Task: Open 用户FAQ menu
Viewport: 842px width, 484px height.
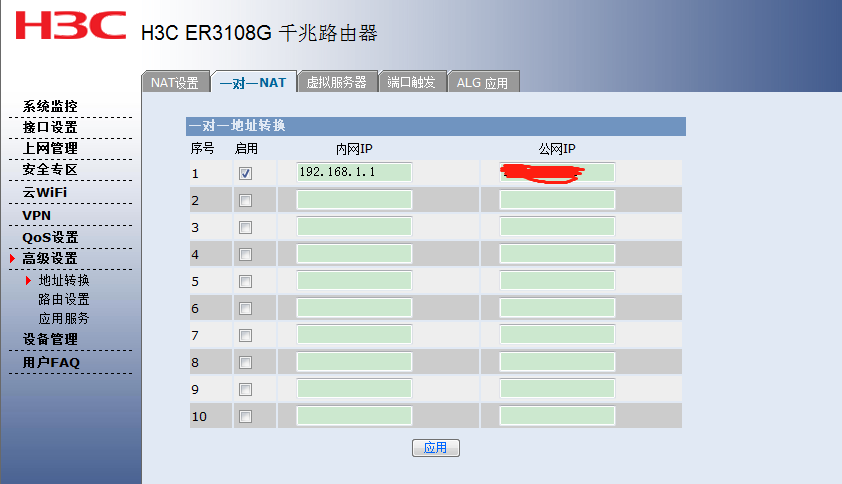Action: pos(51,363)
